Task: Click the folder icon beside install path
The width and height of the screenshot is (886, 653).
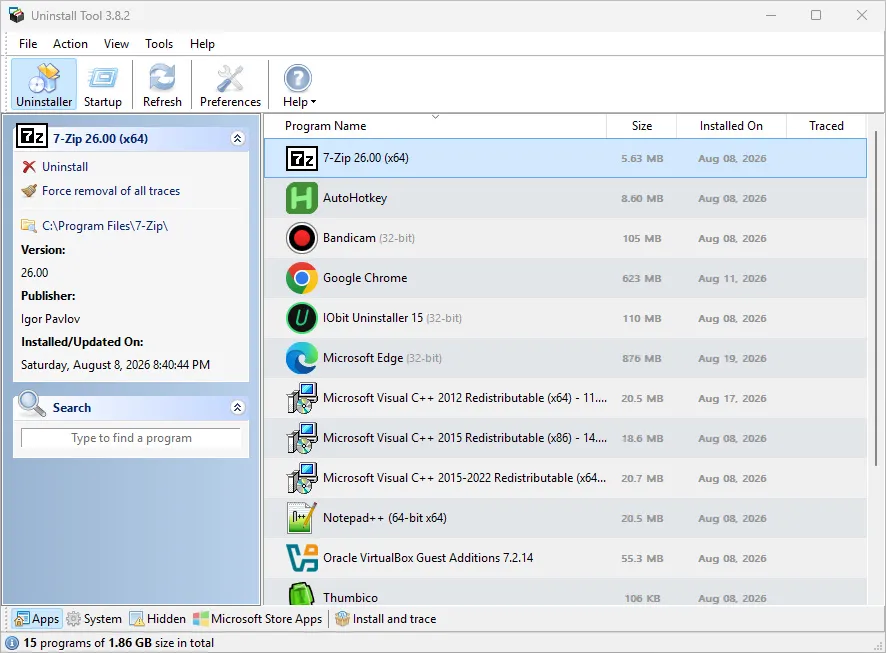Action: point(29,226)
